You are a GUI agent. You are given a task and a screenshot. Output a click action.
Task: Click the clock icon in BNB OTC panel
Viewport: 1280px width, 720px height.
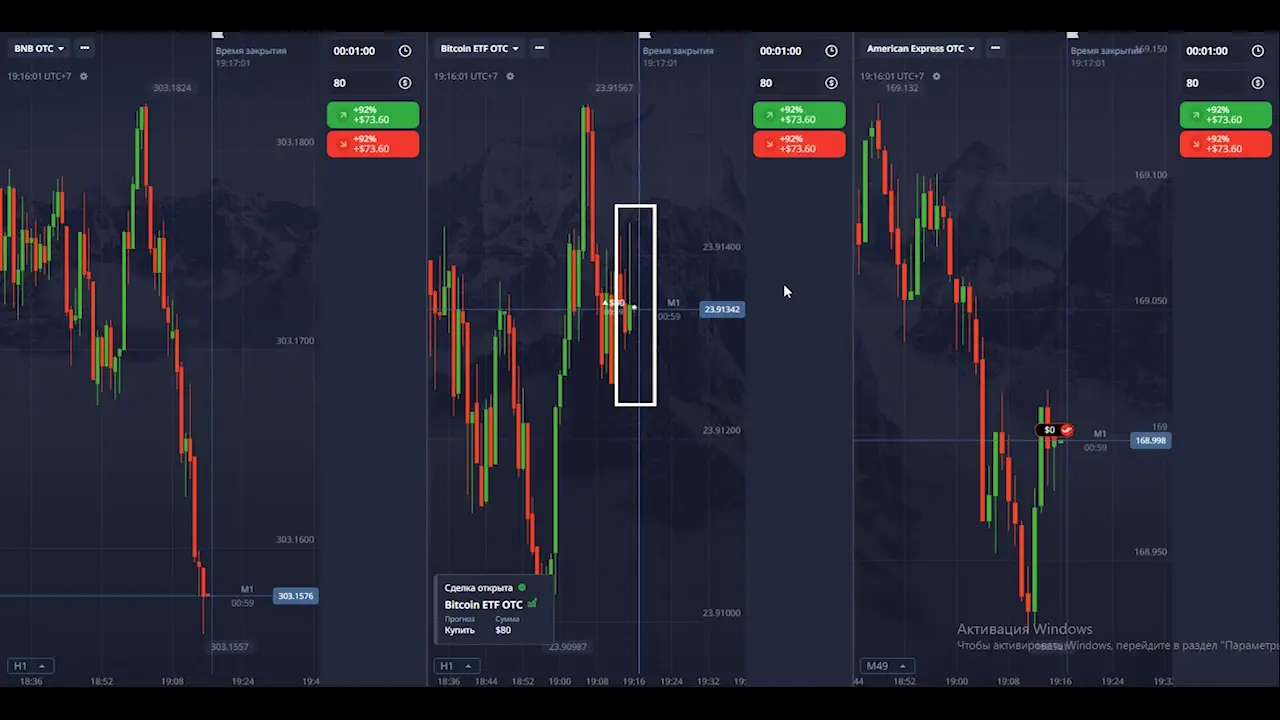(405, 51)
